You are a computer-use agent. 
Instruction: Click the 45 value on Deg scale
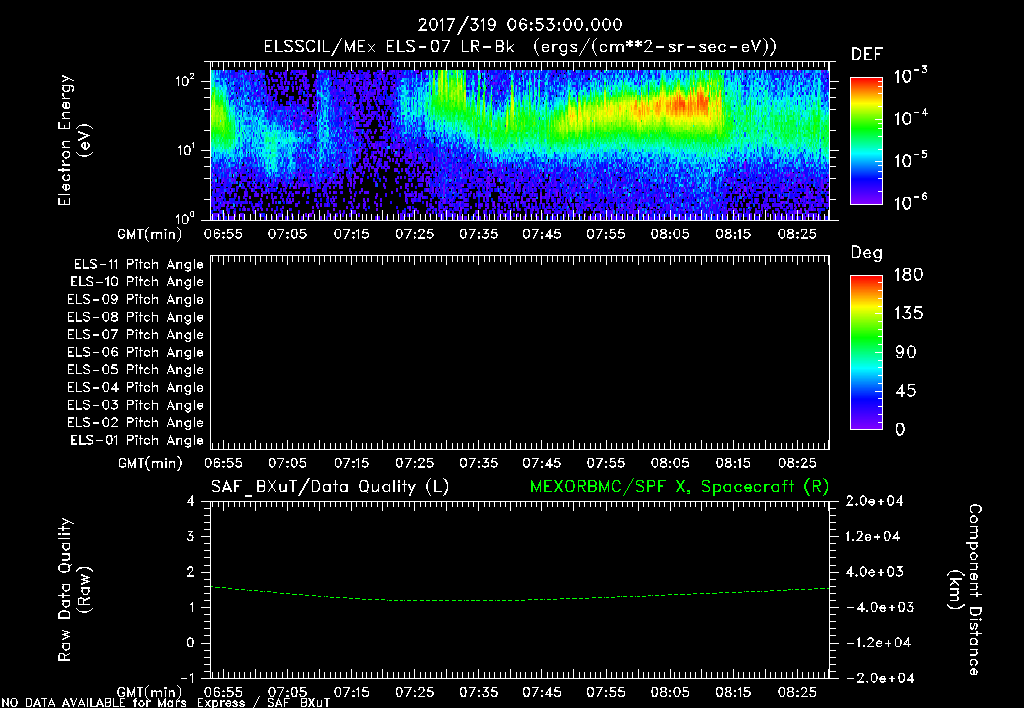906,391
